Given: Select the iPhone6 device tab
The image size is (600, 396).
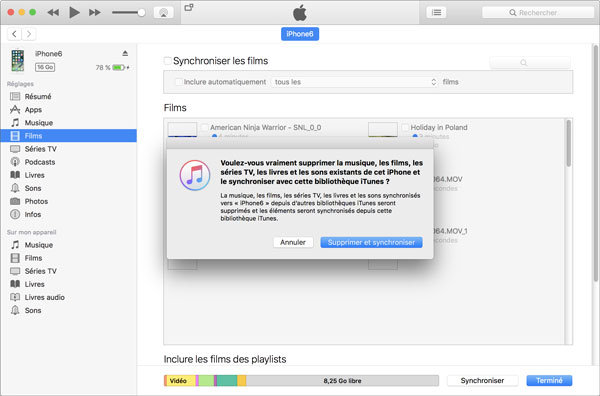Looking at the screenshot, I should point(300,34).
